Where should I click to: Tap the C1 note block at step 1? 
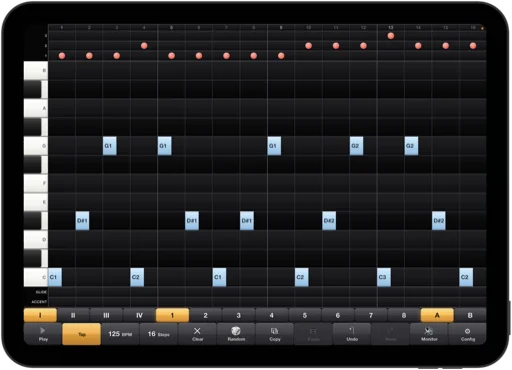(x=55, y=277)
